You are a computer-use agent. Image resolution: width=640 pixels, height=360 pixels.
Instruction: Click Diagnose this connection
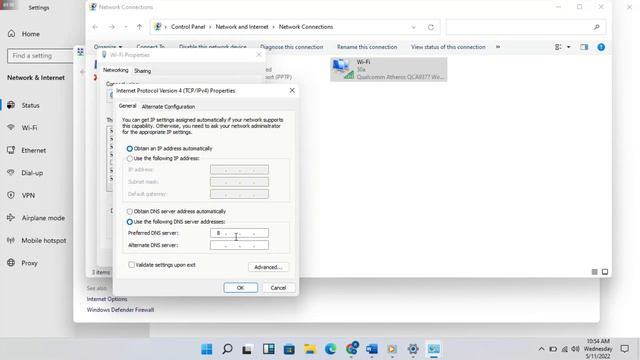tap(291, 47)
